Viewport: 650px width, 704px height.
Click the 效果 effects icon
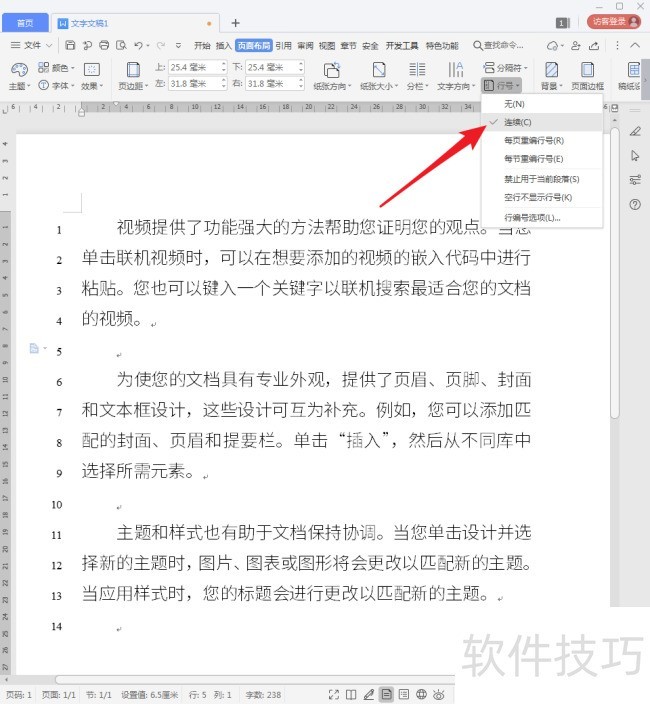click(92, 70)
